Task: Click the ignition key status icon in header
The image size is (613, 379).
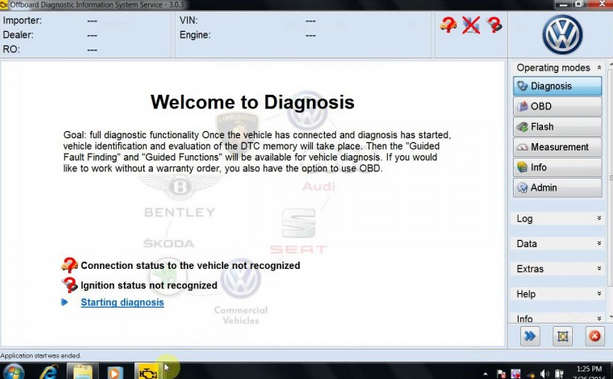Action: pos(495,25)
